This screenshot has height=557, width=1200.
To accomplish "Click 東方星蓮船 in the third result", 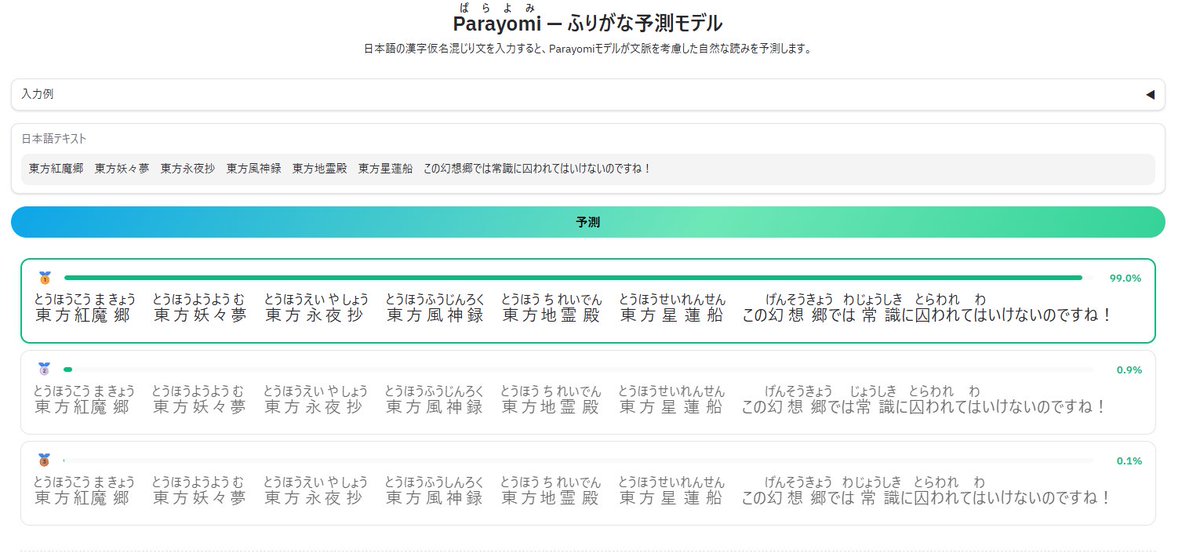I will [x=672, y=490].
